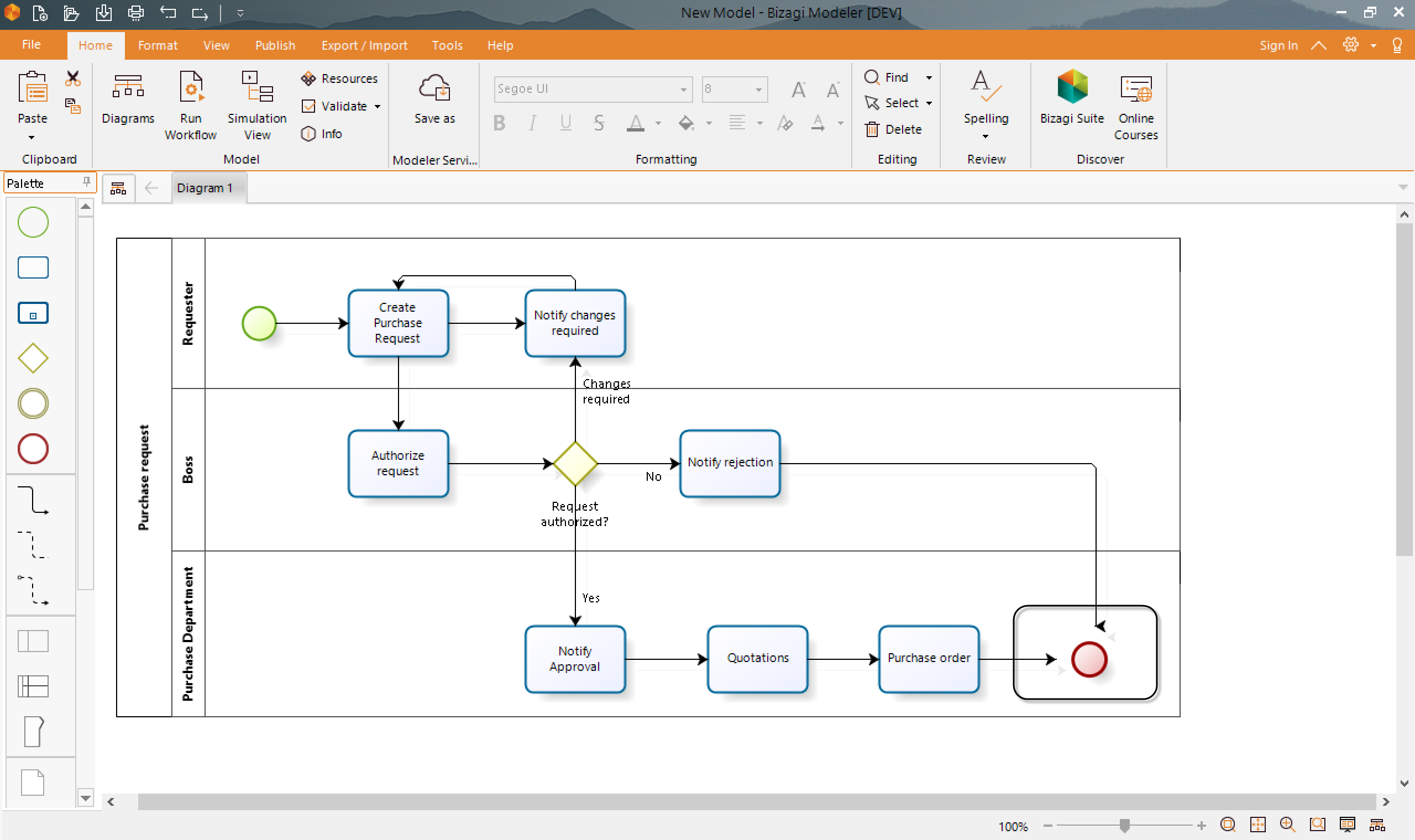Open the Segoe UI font dropdown
Viewport: 1415px width, 840px height.
tap(683, 89)
